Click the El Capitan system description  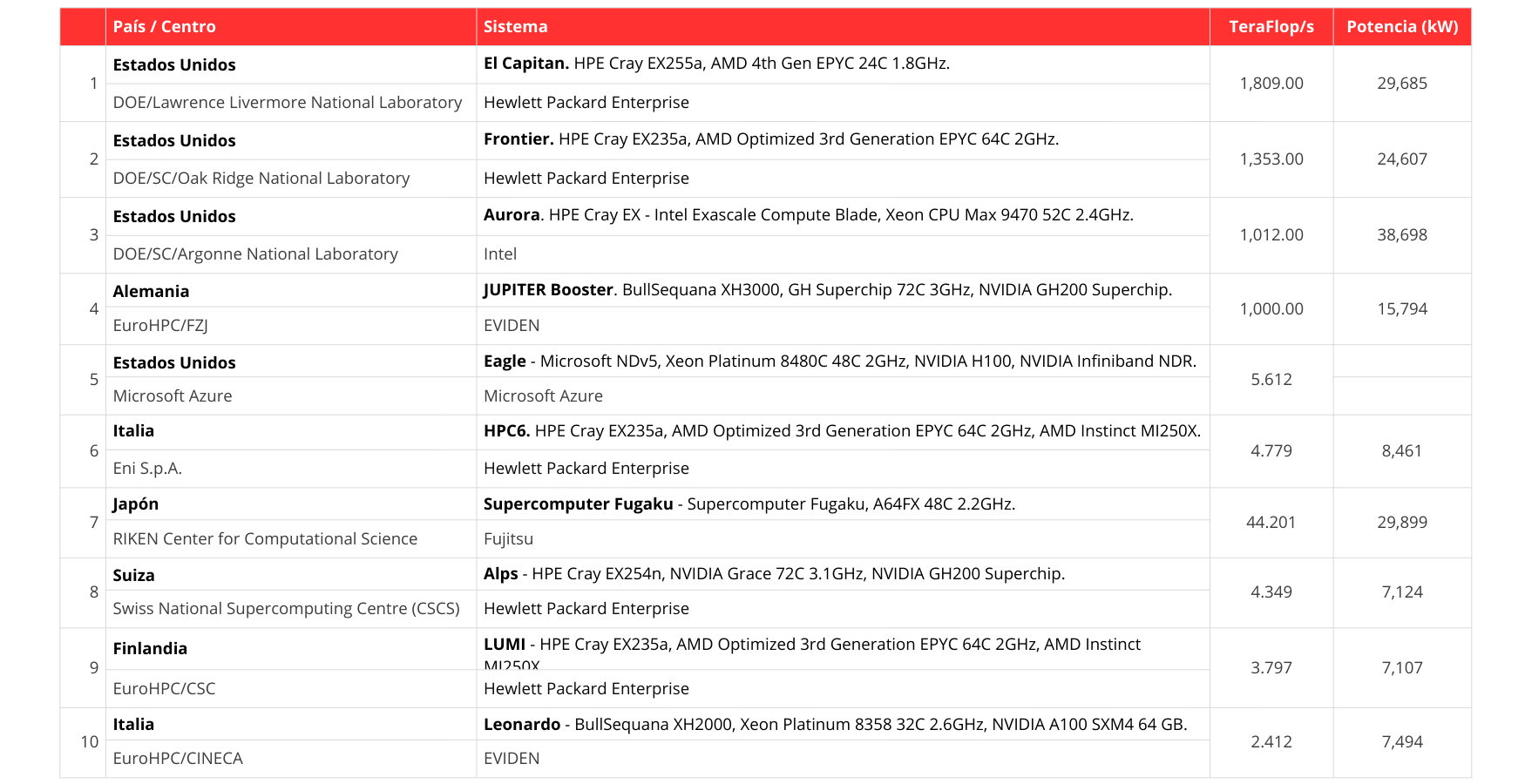716,64
